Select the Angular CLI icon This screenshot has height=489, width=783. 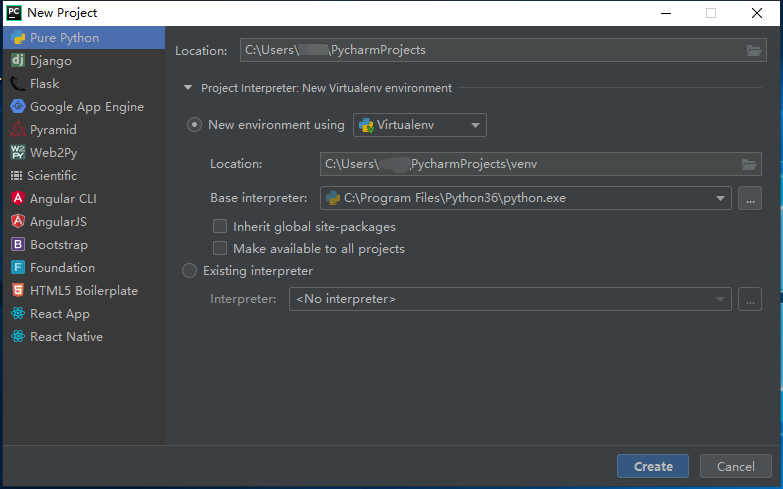click(18, 199)
